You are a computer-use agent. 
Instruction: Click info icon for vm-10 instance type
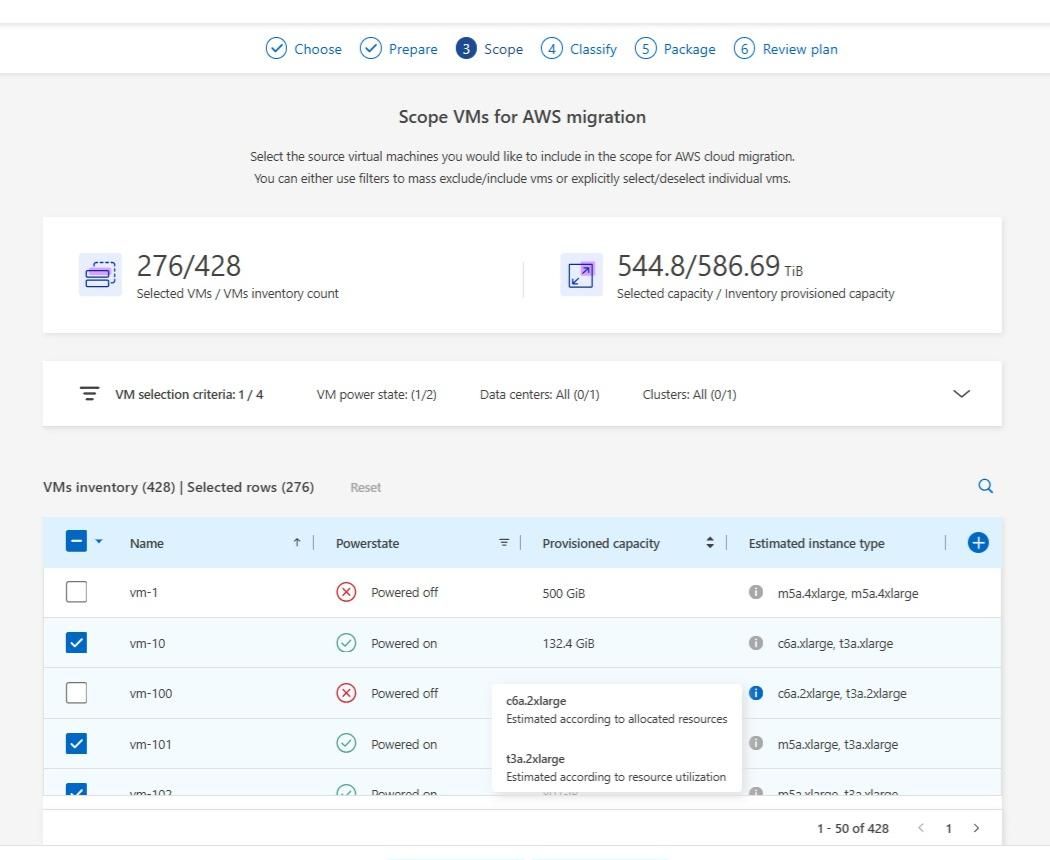[x=756, y=643]
